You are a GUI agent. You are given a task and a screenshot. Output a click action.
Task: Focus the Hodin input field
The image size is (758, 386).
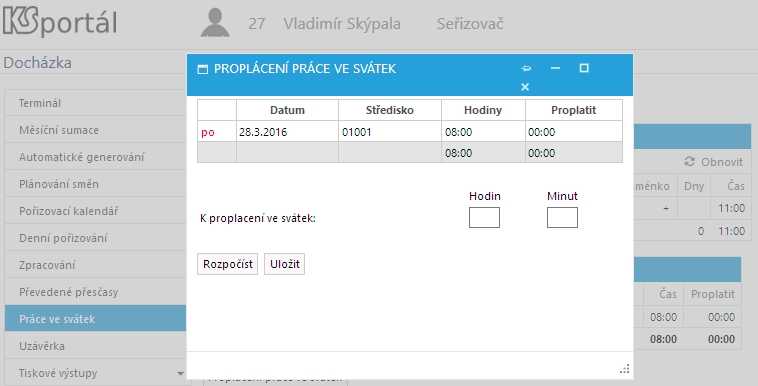(x=484, y=218)
